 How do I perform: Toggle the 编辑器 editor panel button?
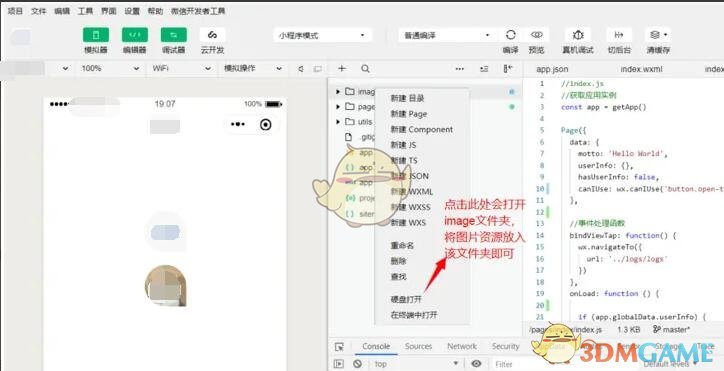[135, 35]
